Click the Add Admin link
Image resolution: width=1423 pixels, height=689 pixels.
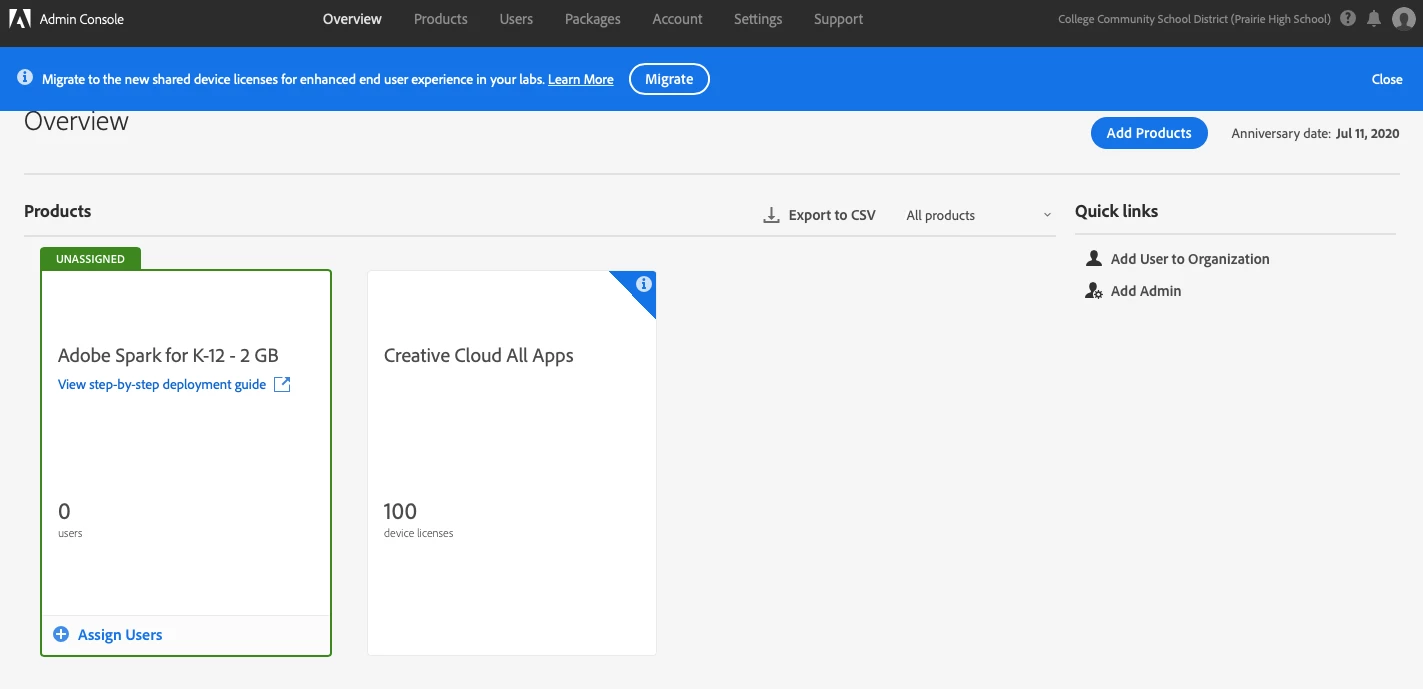tap(1146, 291)
